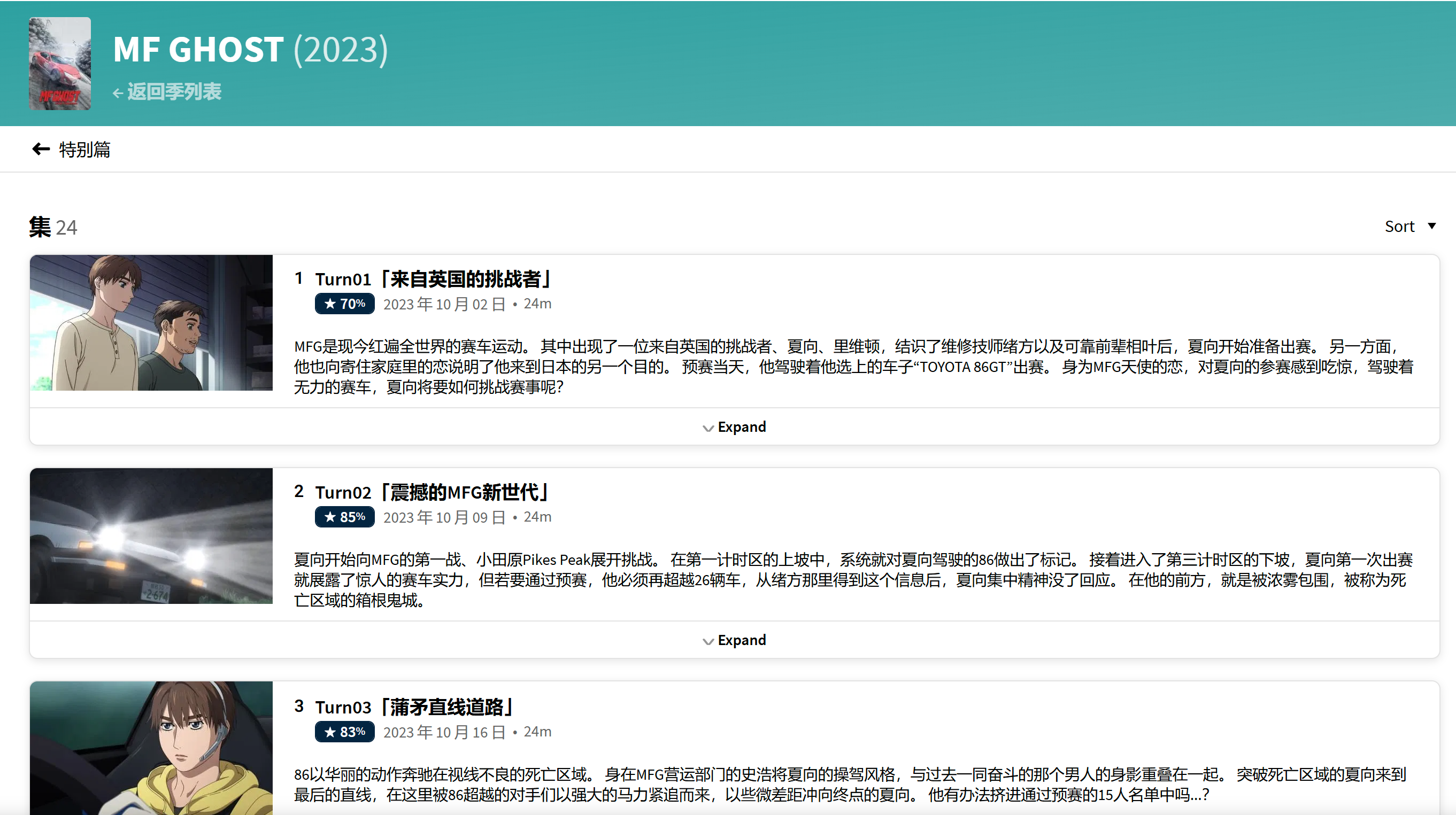This screenshot has height=815, width=1456.
Task: Open Turn03「蒲矛直线道路」episode title
Action: tap(414, 707)
